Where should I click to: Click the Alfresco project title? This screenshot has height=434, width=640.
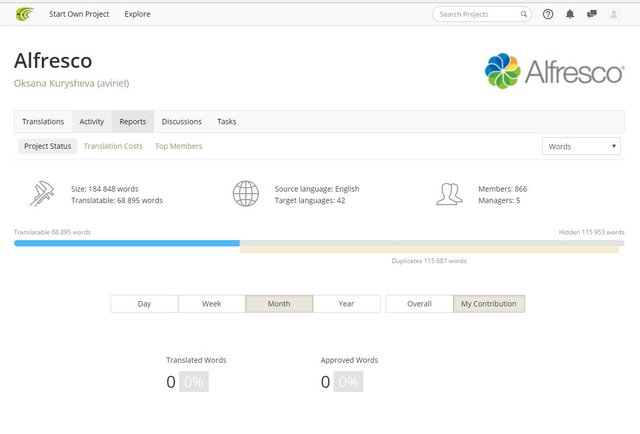point(53,61)
